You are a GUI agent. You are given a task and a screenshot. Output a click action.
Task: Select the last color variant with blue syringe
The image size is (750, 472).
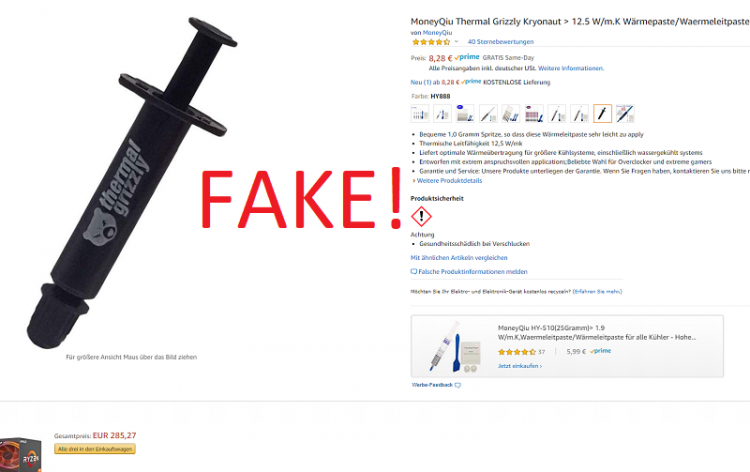coord(625,114)
